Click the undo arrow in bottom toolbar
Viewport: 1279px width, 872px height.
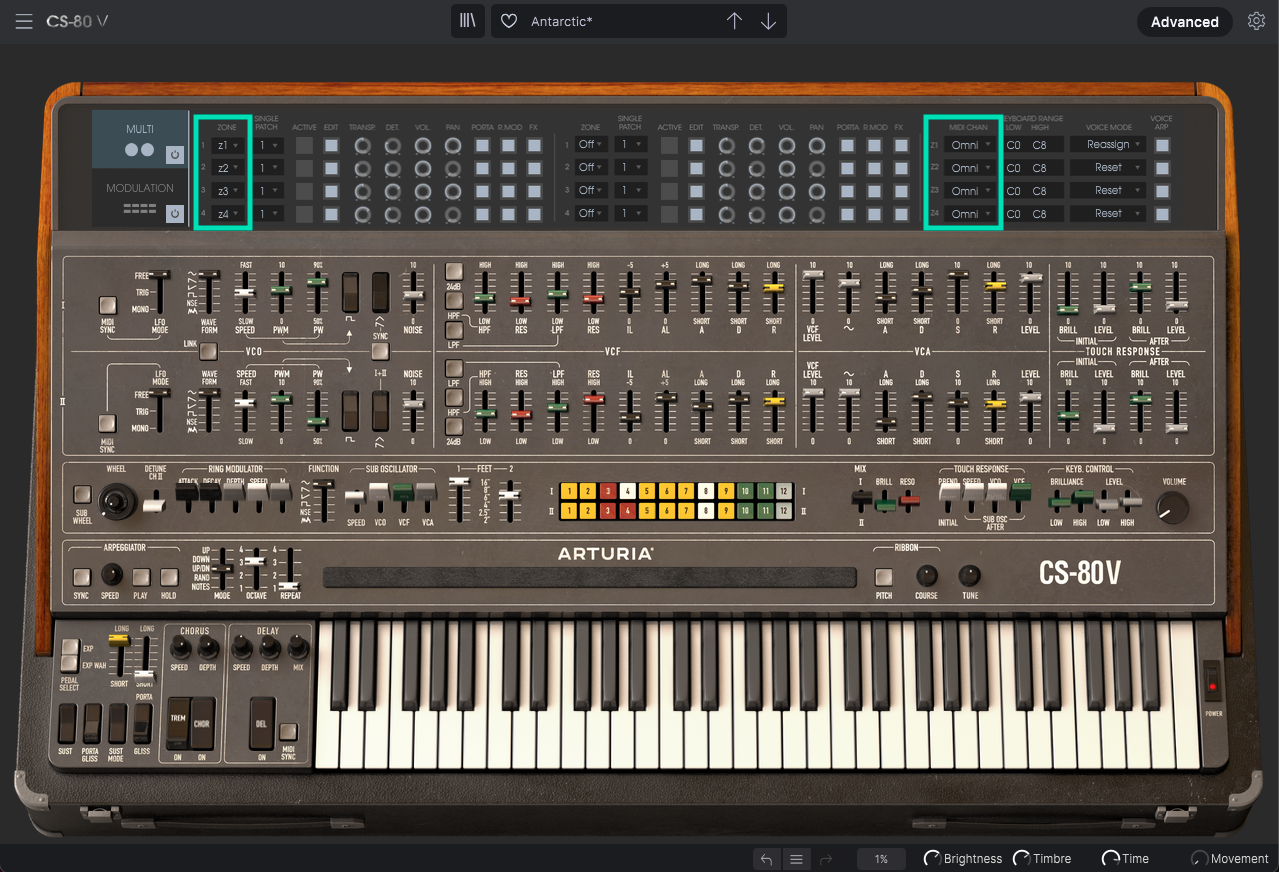(766, 858)
